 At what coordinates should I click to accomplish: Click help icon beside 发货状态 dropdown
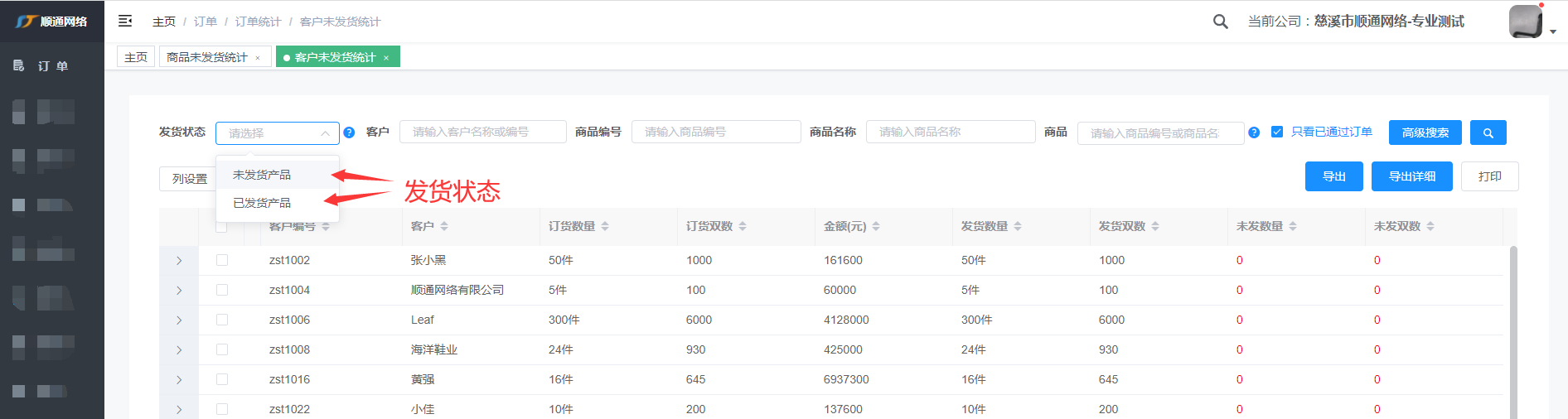[x=349, y=132]
